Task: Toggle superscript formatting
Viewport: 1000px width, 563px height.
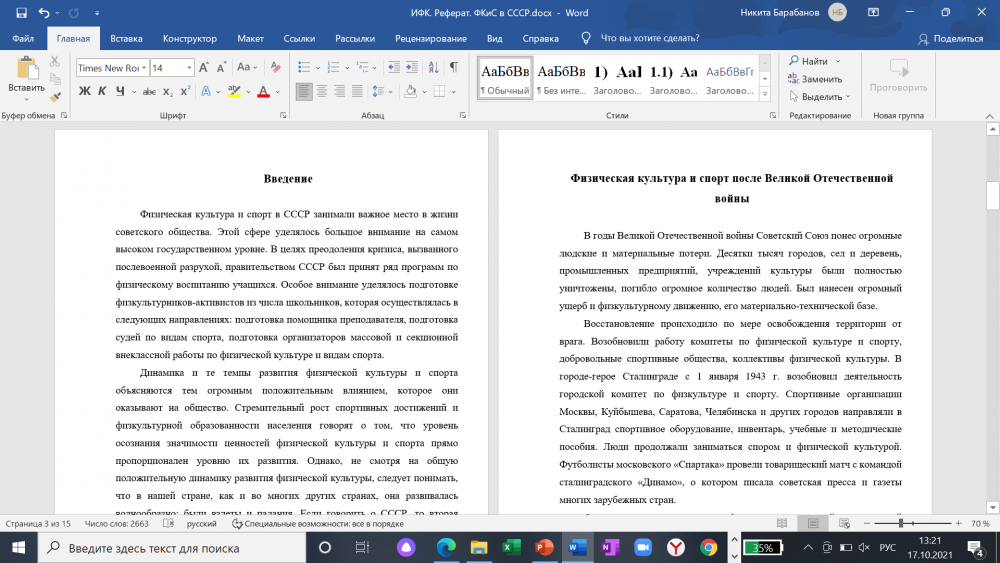Action: [186, 91]
